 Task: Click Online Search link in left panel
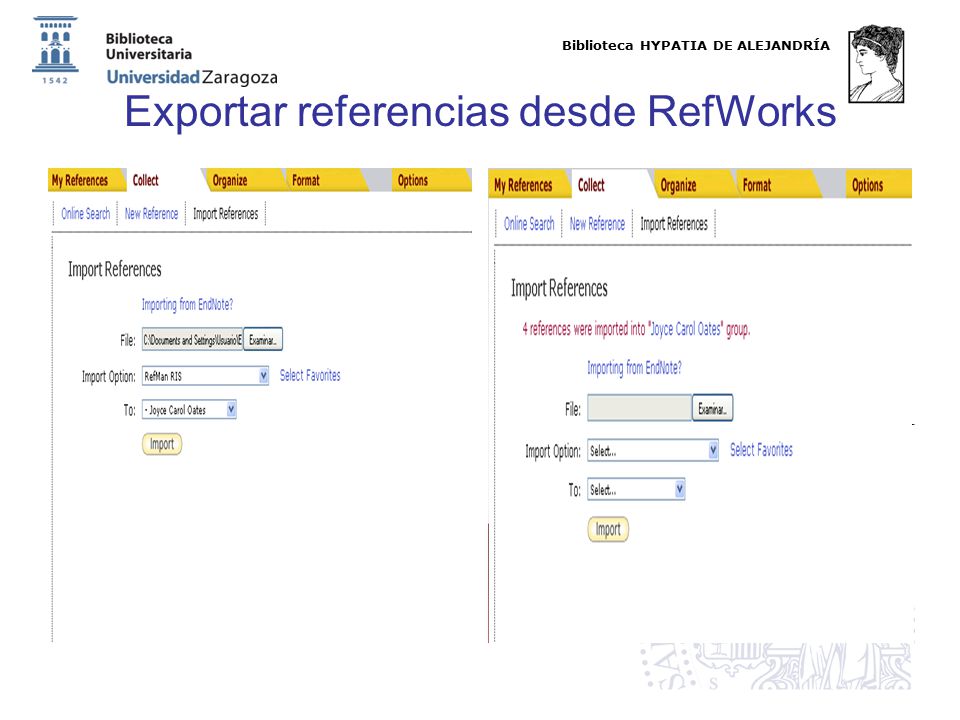[x=86, y=214]
